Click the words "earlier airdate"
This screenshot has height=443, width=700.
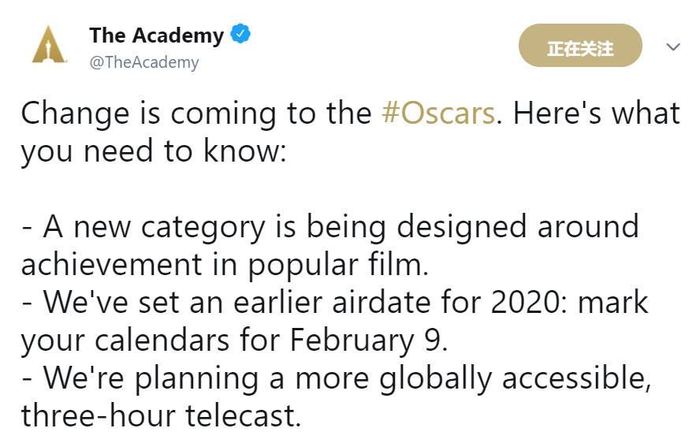pyautogui.click(x=332, y=303)
